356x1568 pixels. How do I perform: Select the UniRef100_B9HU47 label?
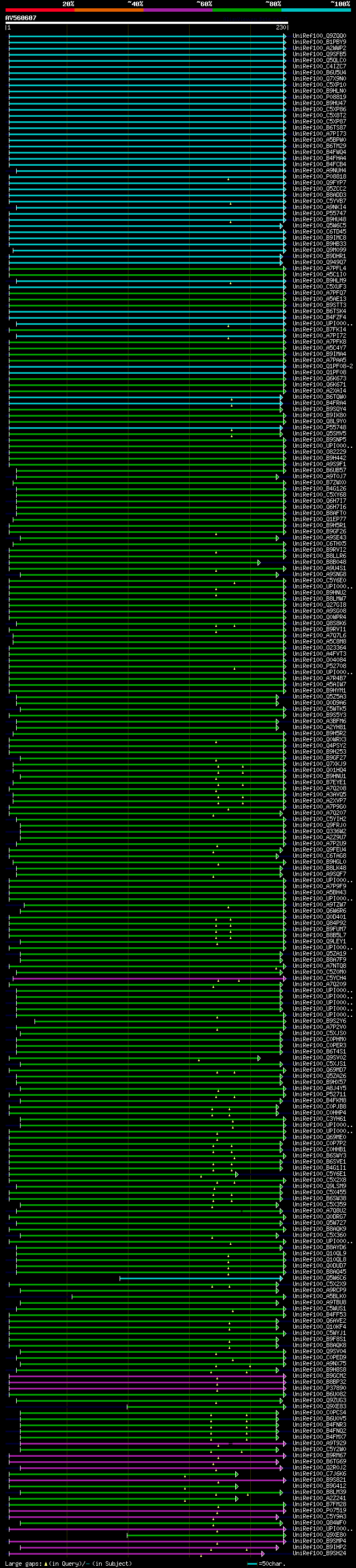[319, 103]
